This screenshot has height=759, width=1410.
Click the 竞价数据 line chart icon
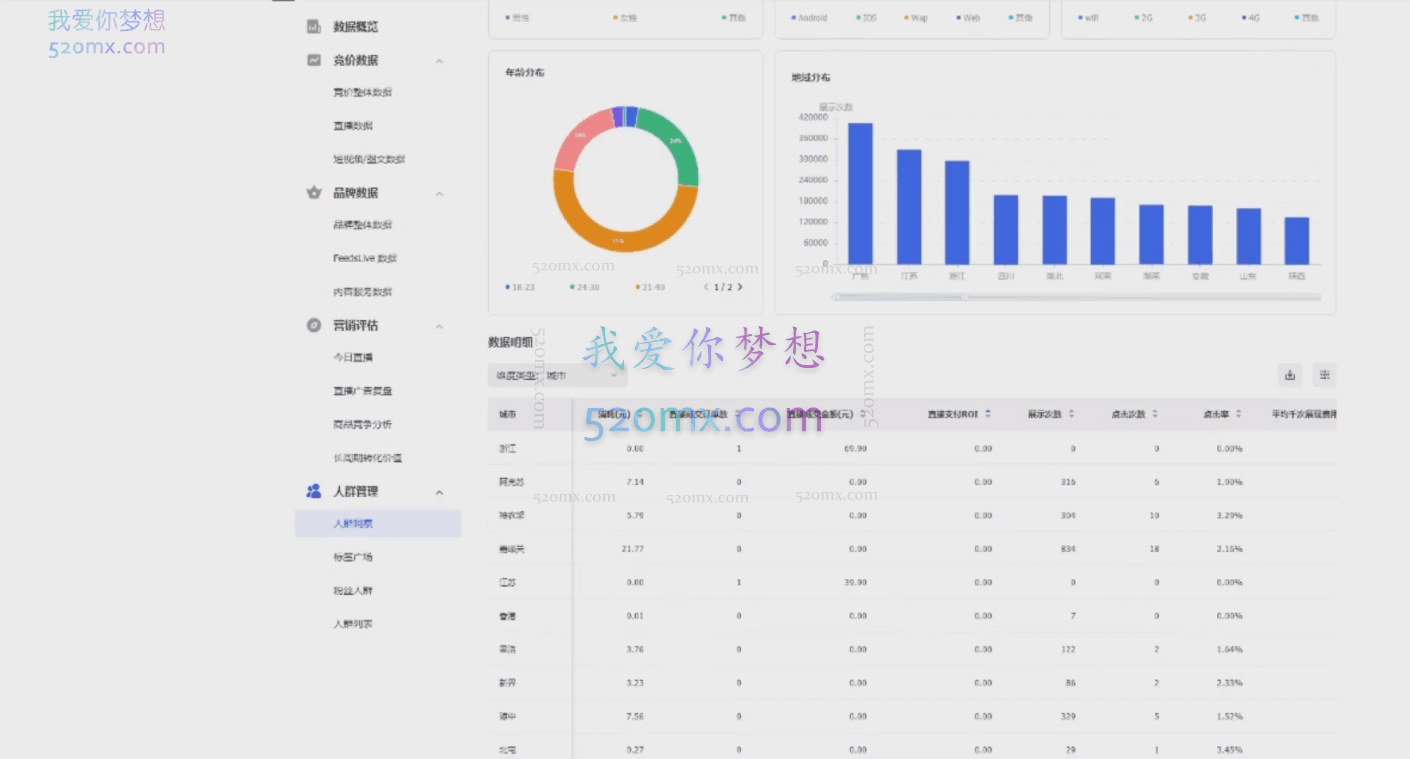[x=314, y=60]
